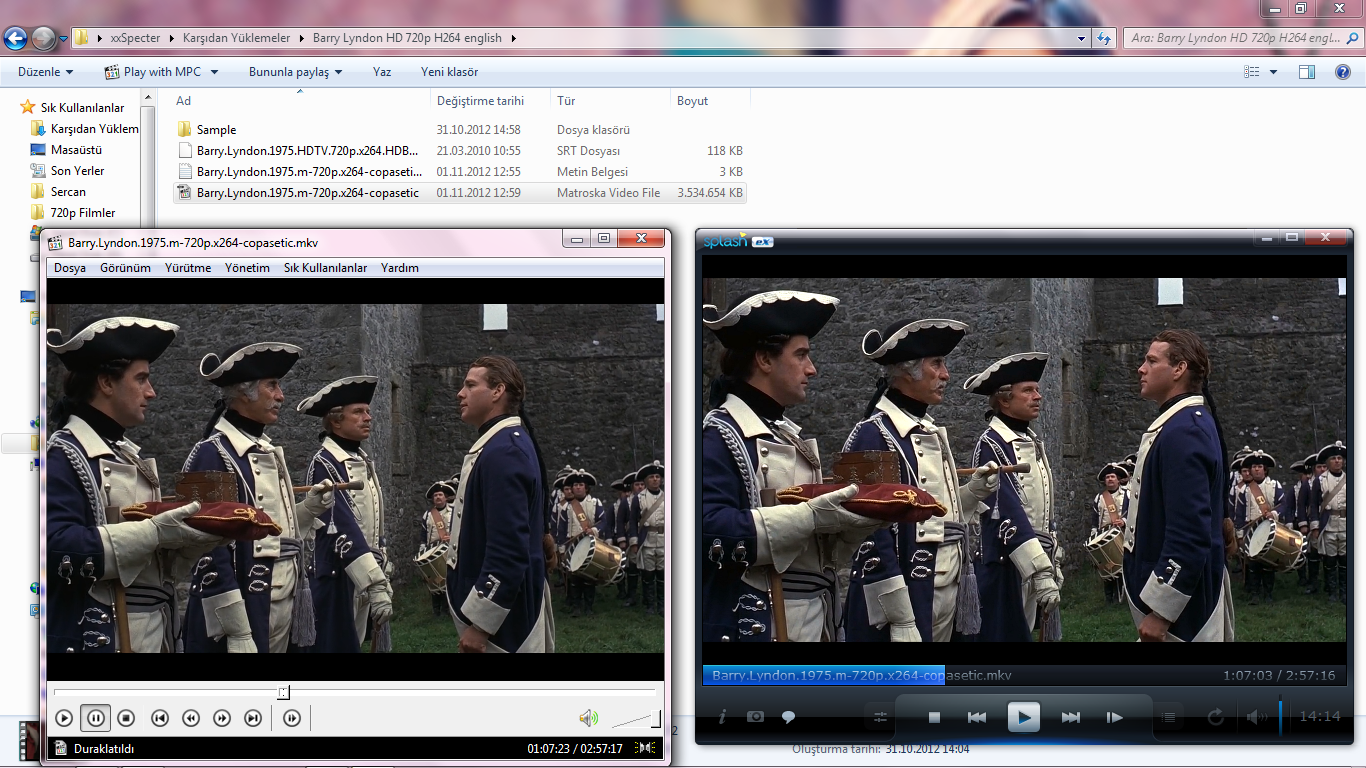Click the large Play button in Splash

(x=1023, y=717)
